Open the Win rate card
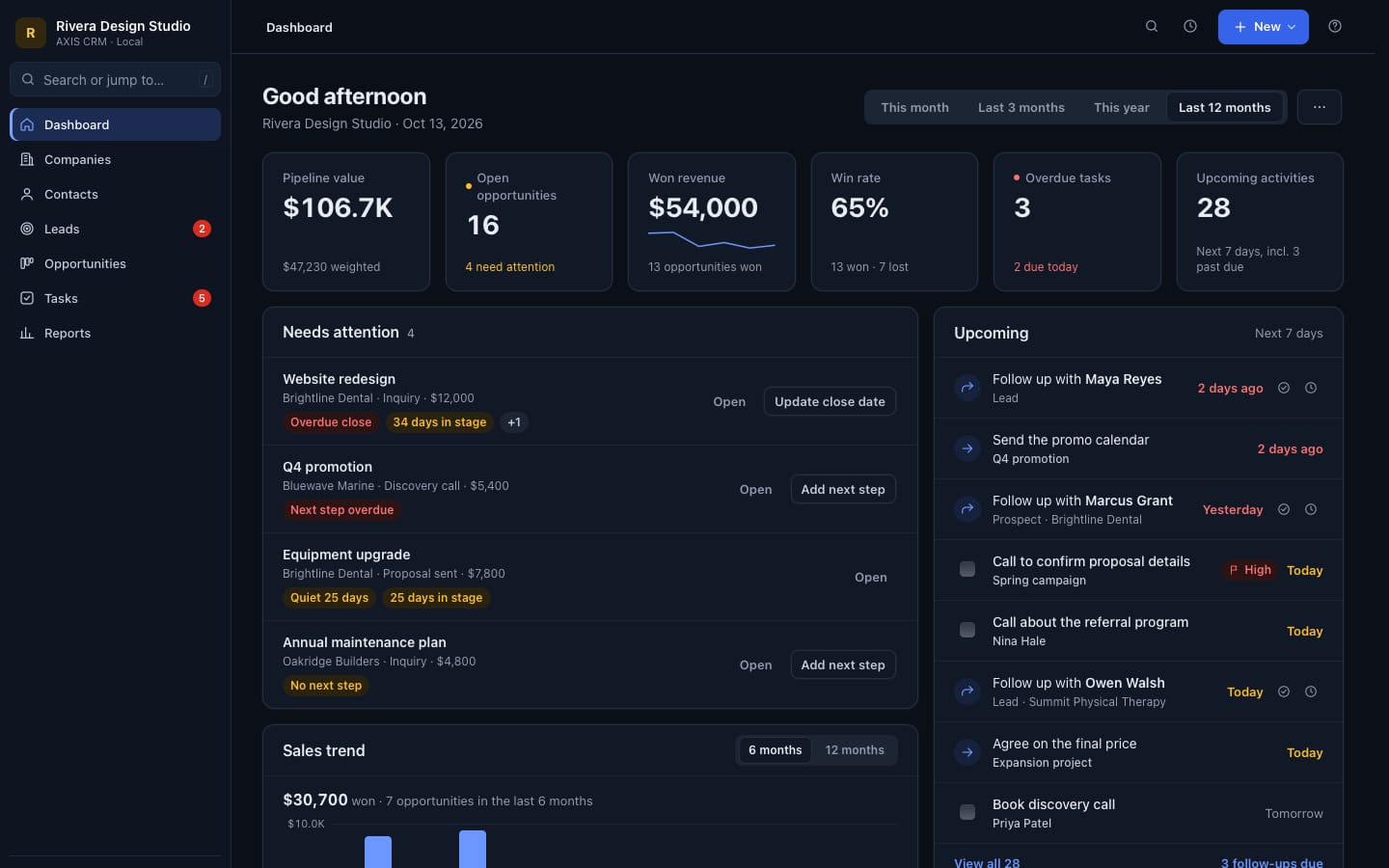This screenshot has height=868, width=1389. (x=894, y=222)
